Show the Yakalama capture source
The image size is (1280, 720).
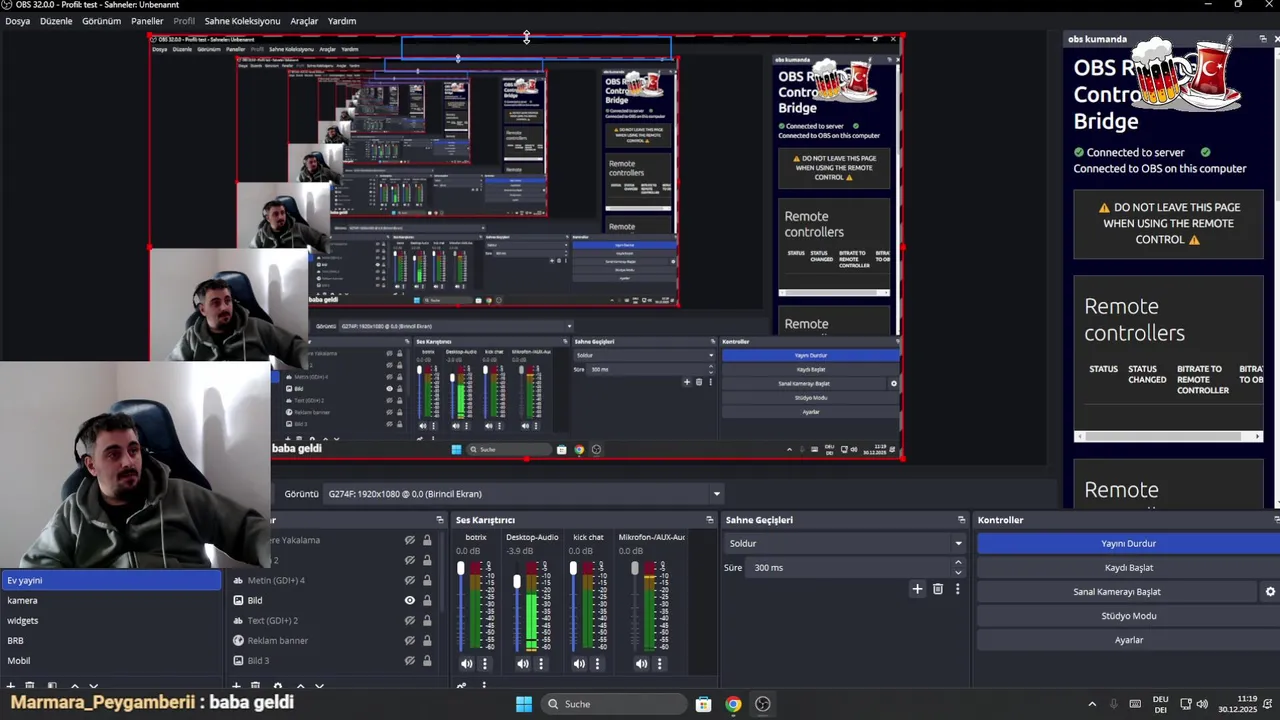coord(409,540)
